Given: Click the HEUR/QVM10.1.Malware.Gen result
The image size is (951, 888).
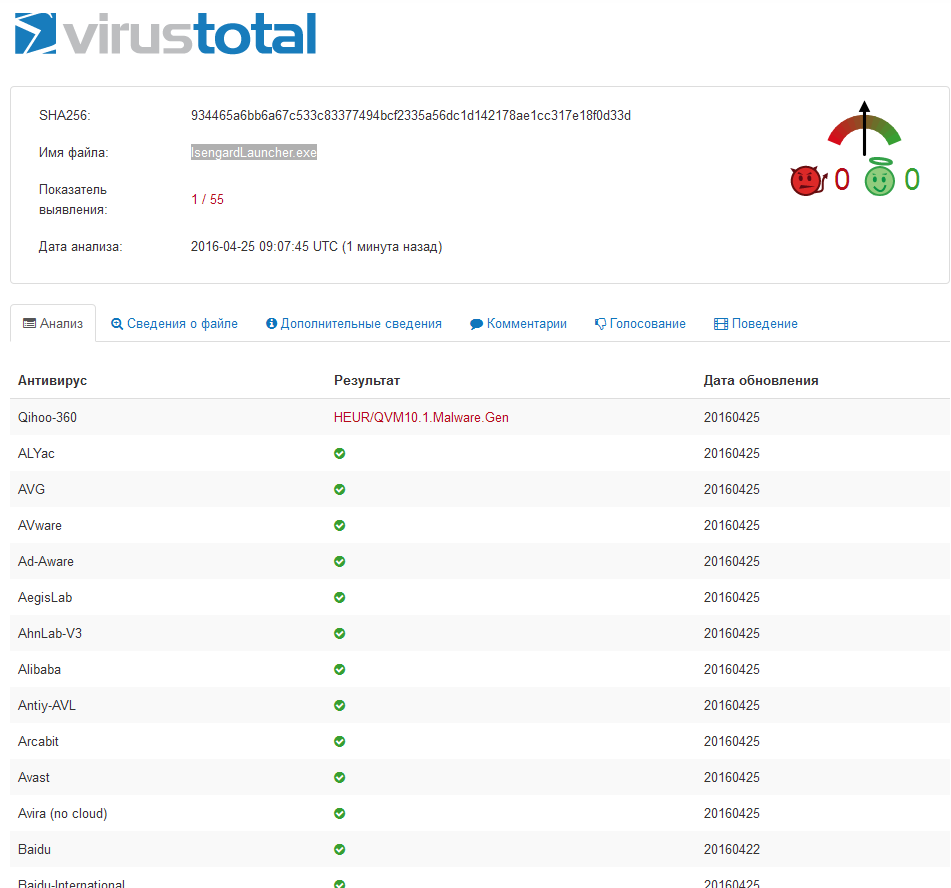Looking at the screenshot, I should tap(421, 417).
